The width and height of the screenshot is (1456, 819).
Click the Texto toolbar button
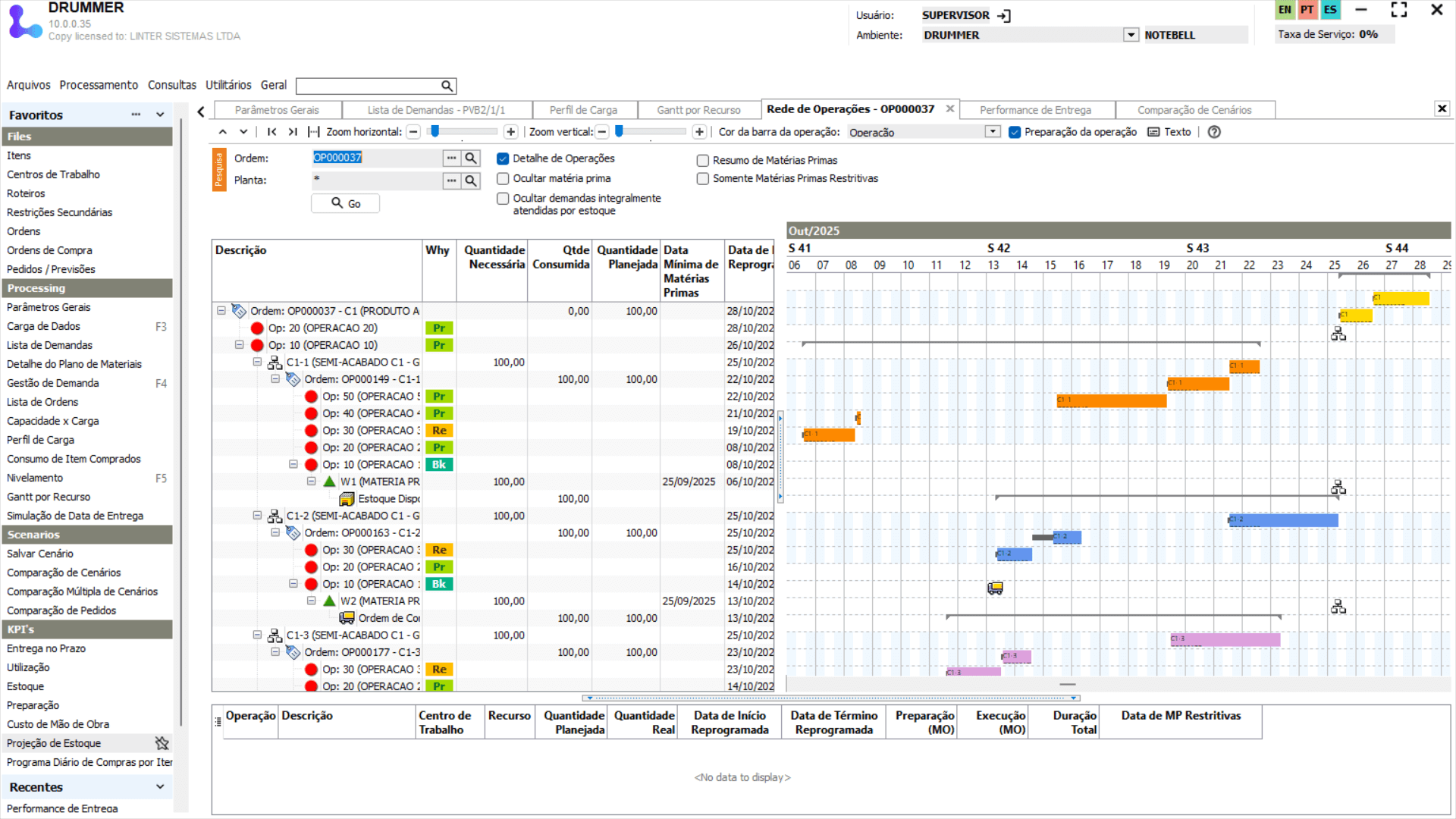tap(1169, 132)
